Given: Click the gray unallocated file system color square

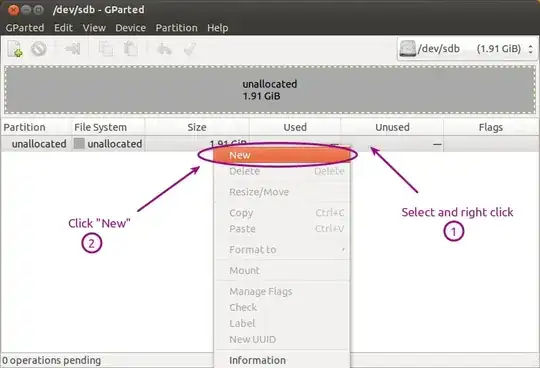Looking at the screenshot, I should tap(79, 144).
